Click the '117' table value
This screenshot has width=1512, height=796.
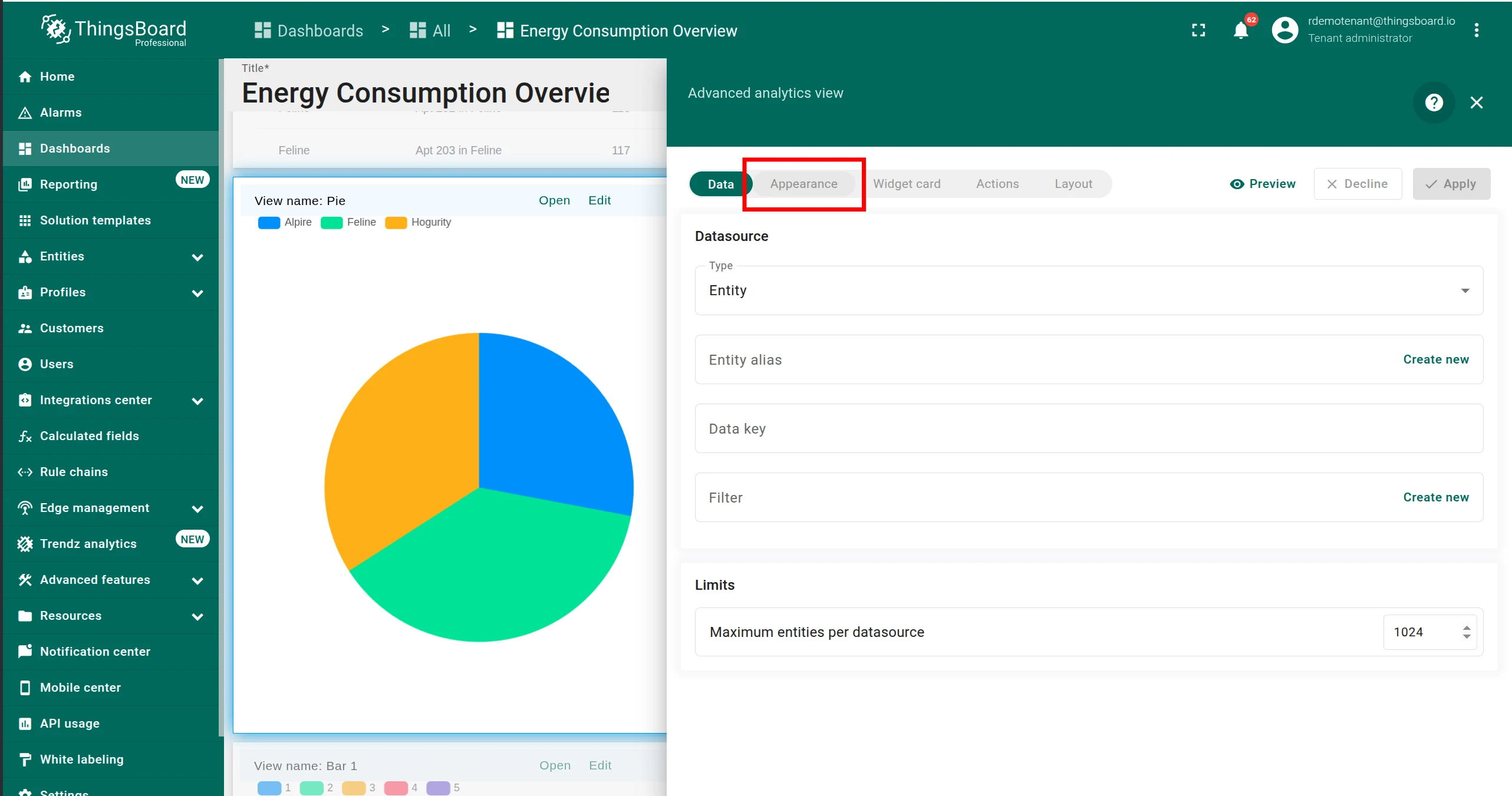tap(621, 150)
